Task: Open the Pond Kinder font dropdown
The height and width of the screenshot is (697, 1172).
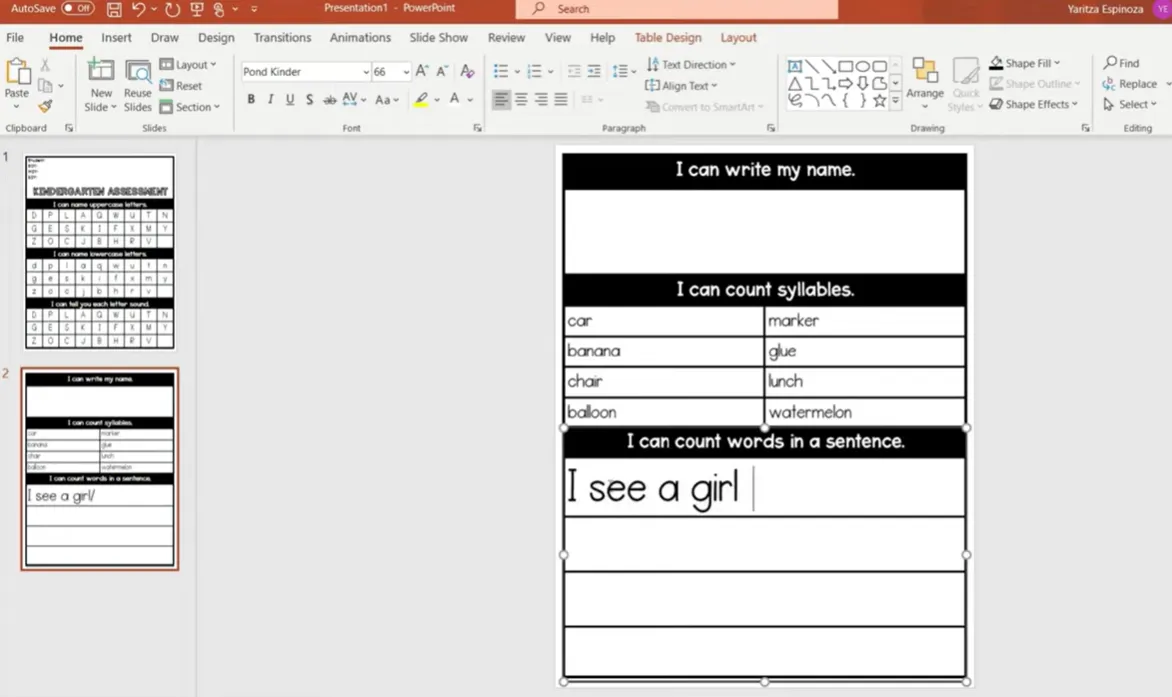Action: point(365,72)
